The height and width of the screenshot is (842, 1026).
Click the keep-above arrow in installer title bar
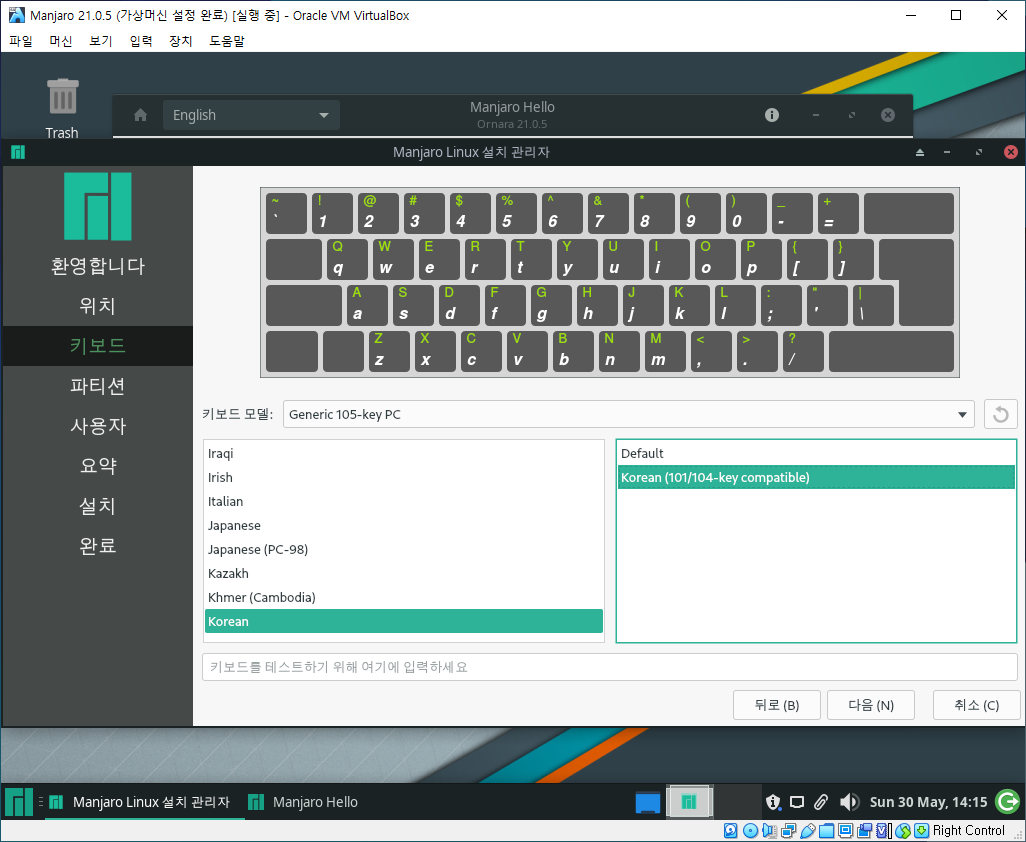920,152
